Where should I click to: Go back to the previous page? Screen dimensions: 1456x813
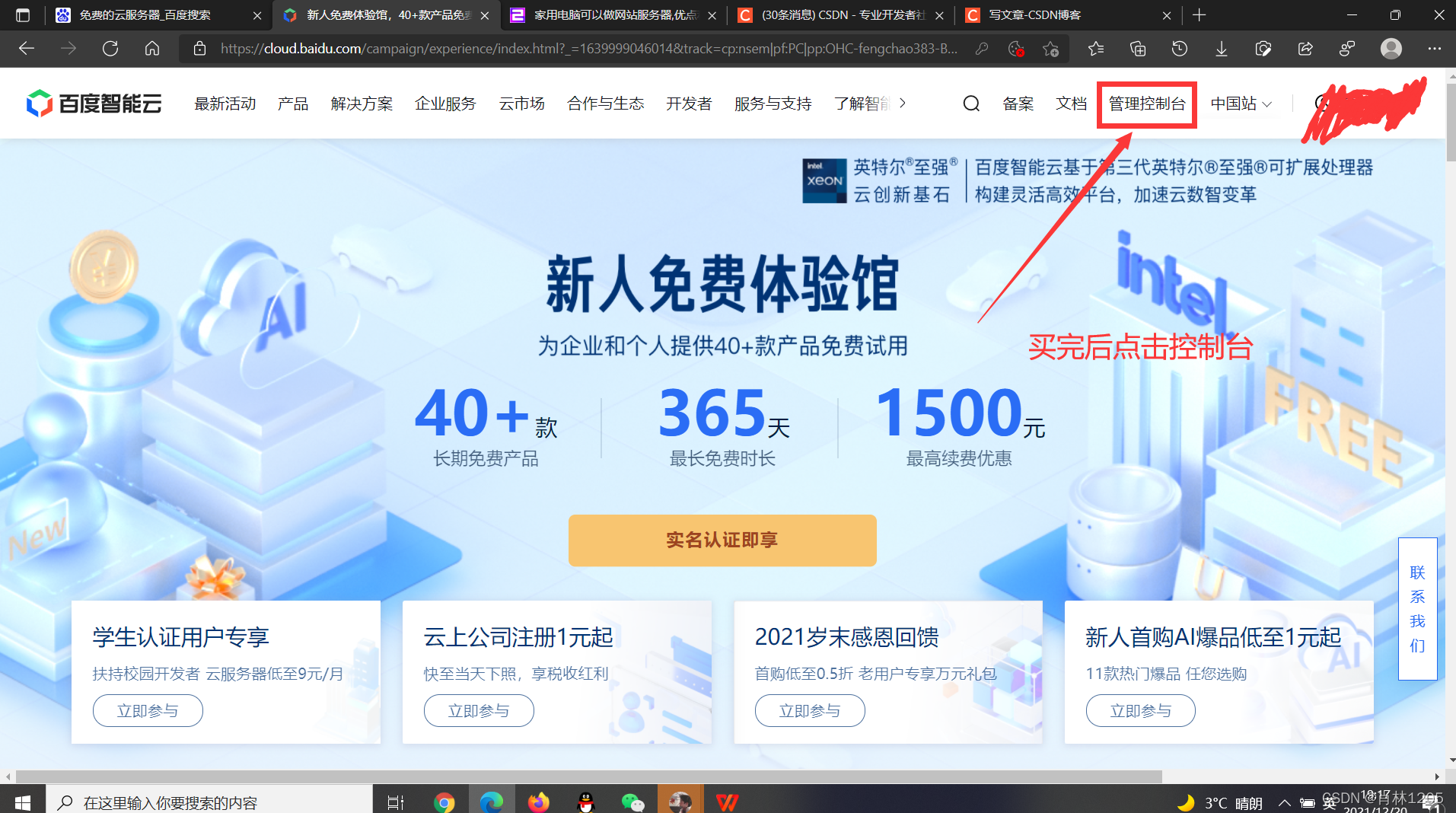click(x=27, y=49)
